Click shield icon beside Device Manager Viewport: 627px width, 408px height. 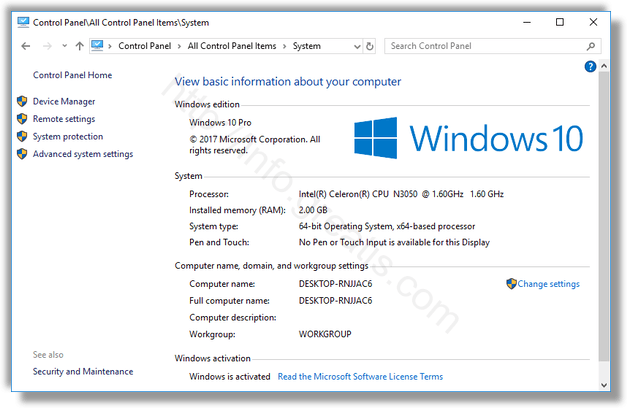[22, 101]
